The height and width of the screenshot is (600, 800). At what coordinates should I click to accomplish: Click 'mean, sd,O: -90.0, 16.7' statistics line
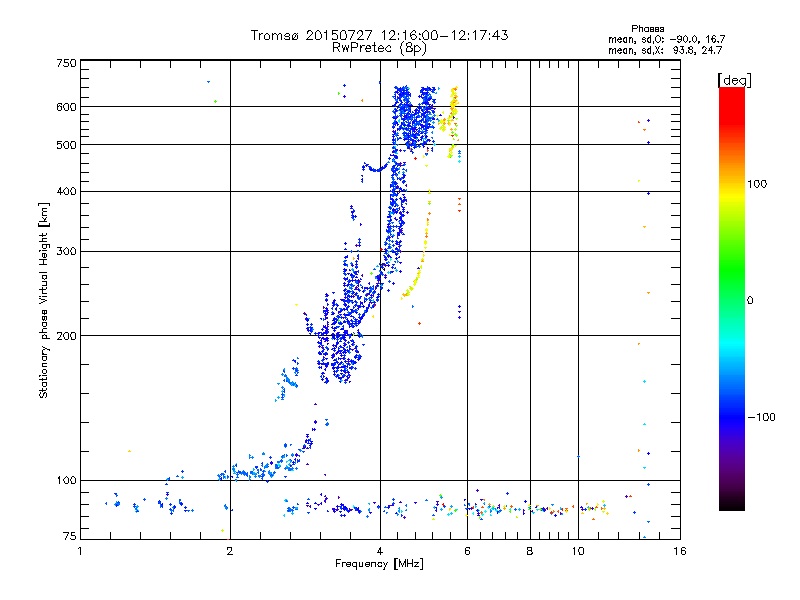click(666, 39)
